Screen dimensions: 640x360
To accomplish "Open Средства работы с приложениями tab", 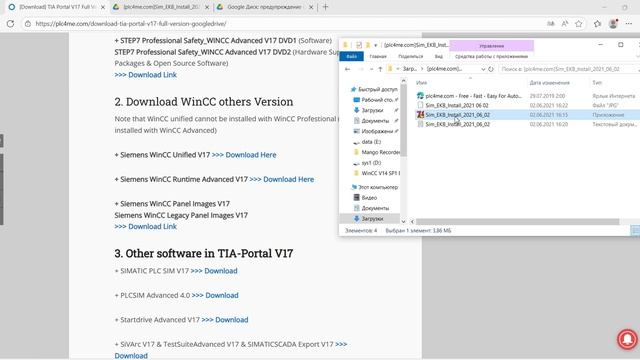I will pos(491,56).
